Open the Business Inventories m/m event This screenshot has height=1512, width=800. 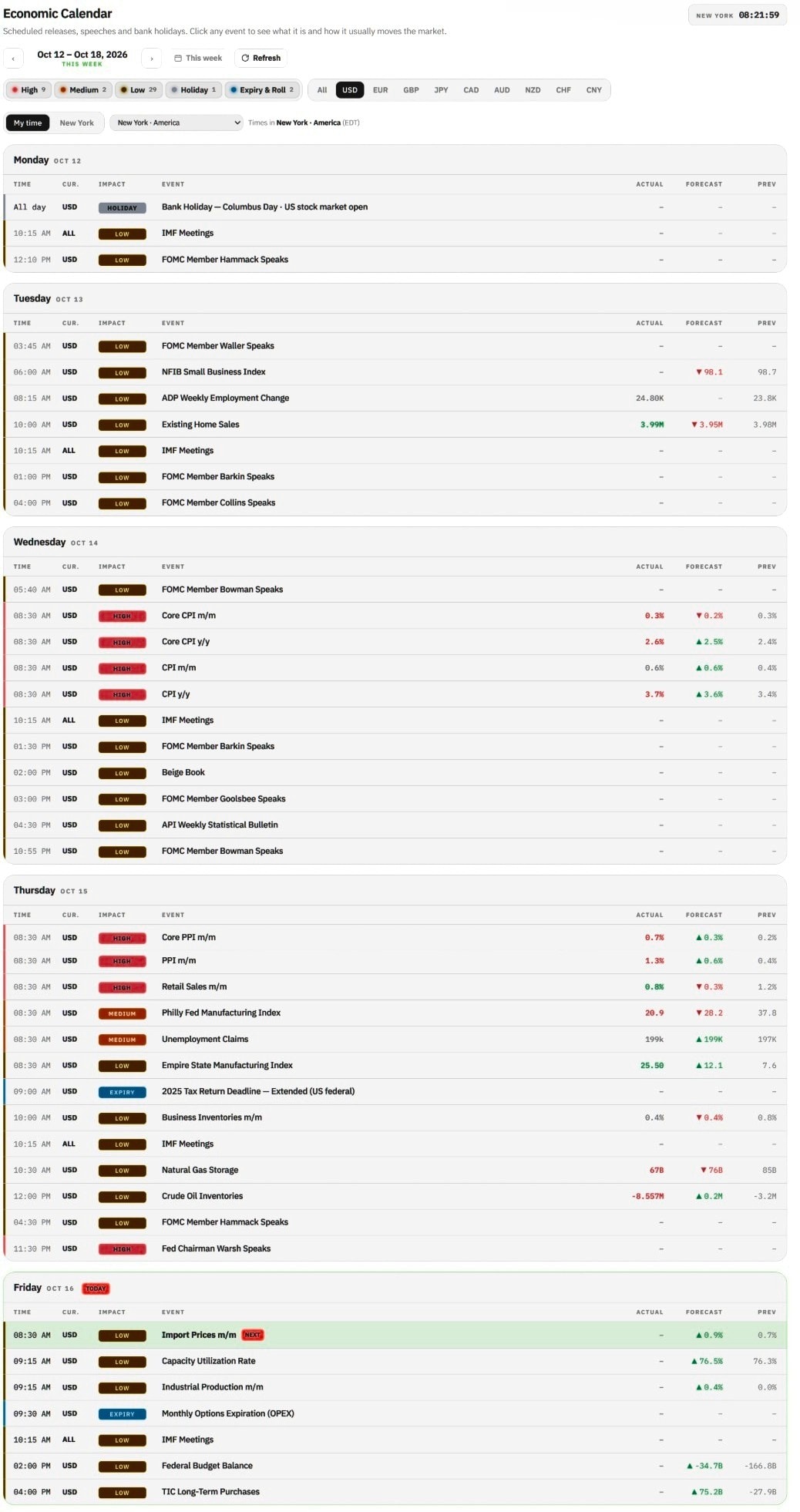395,1118
